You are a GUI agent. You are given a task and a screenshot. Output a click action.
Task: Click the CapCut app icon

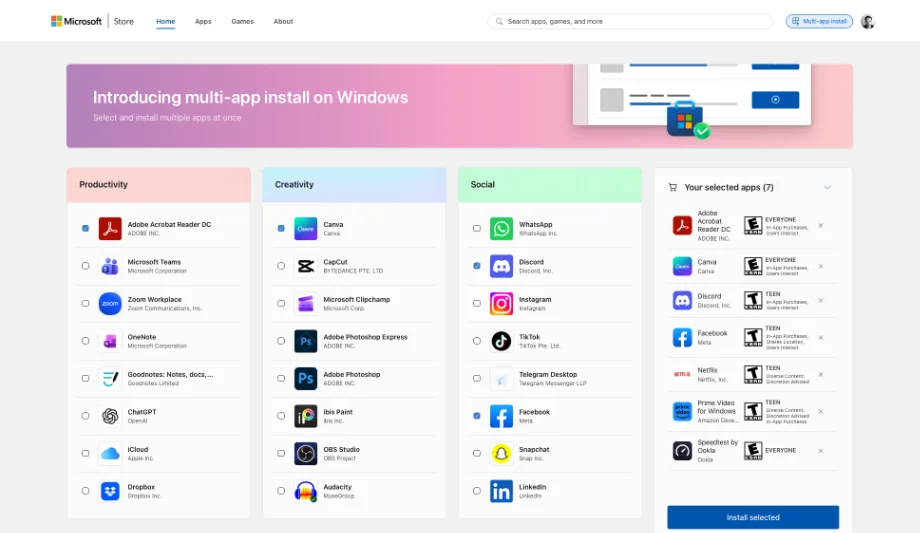pos(306,266)
